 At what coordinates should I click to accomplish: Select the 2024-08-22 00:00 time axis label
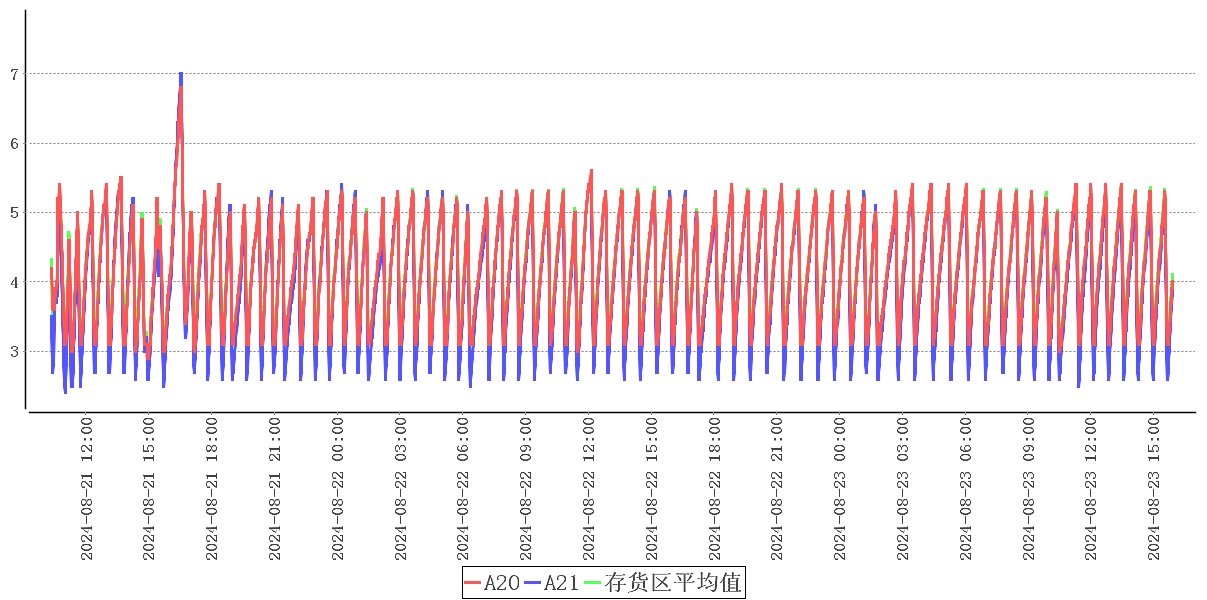(338, 490)
